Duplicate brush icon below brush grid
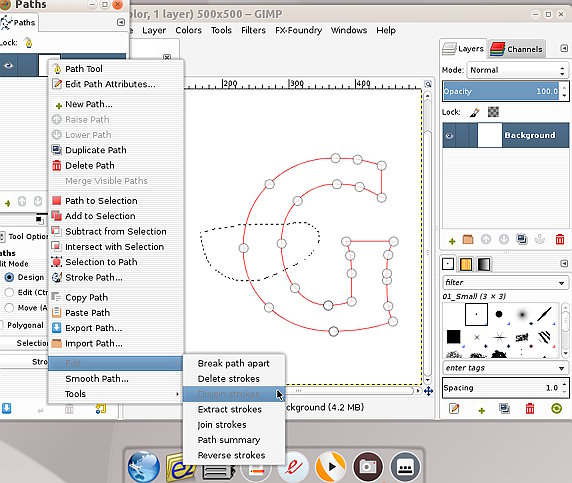This screenshot has height=483, width=572. 505,409
